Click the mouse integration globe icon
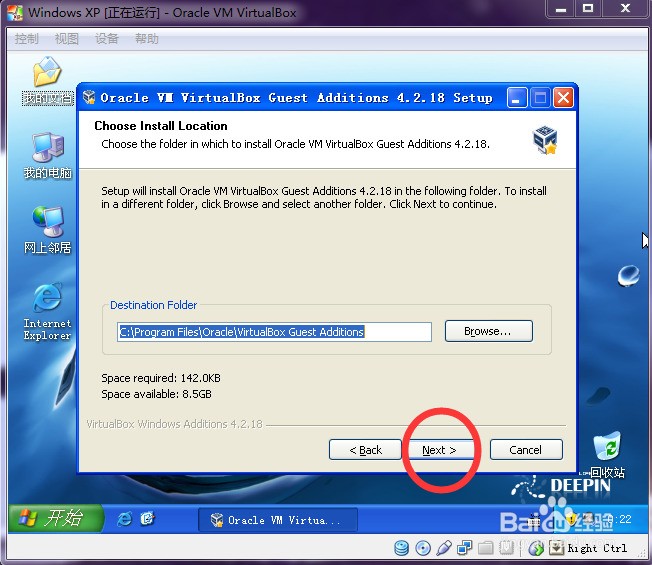652x565 pixels. 536,548
